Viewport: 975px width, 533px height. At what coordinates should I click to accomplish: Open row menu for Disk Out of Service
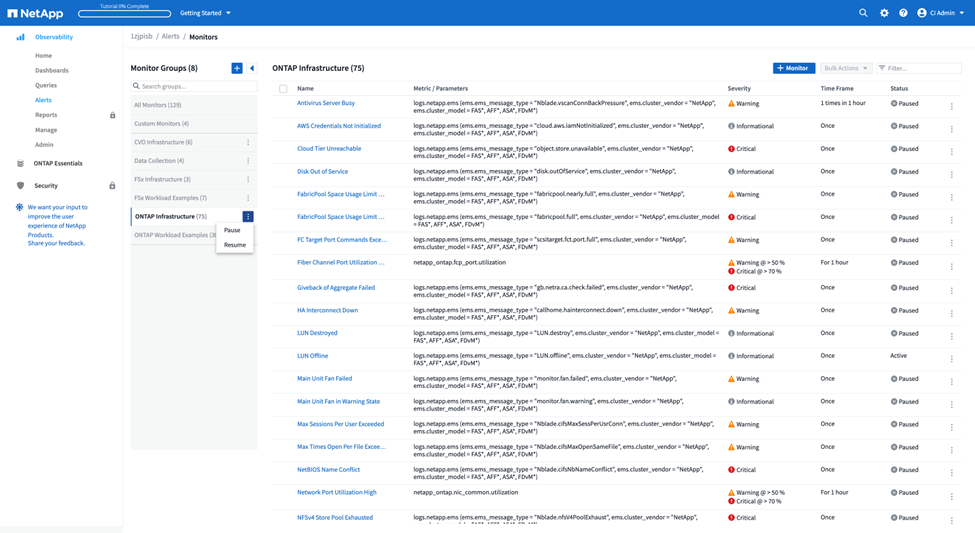pyautogui.click(x=951, y=175)
